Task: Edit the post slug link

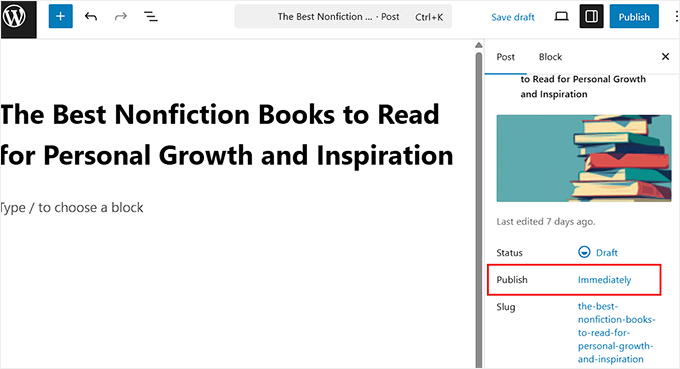Action: pos(616,333)
